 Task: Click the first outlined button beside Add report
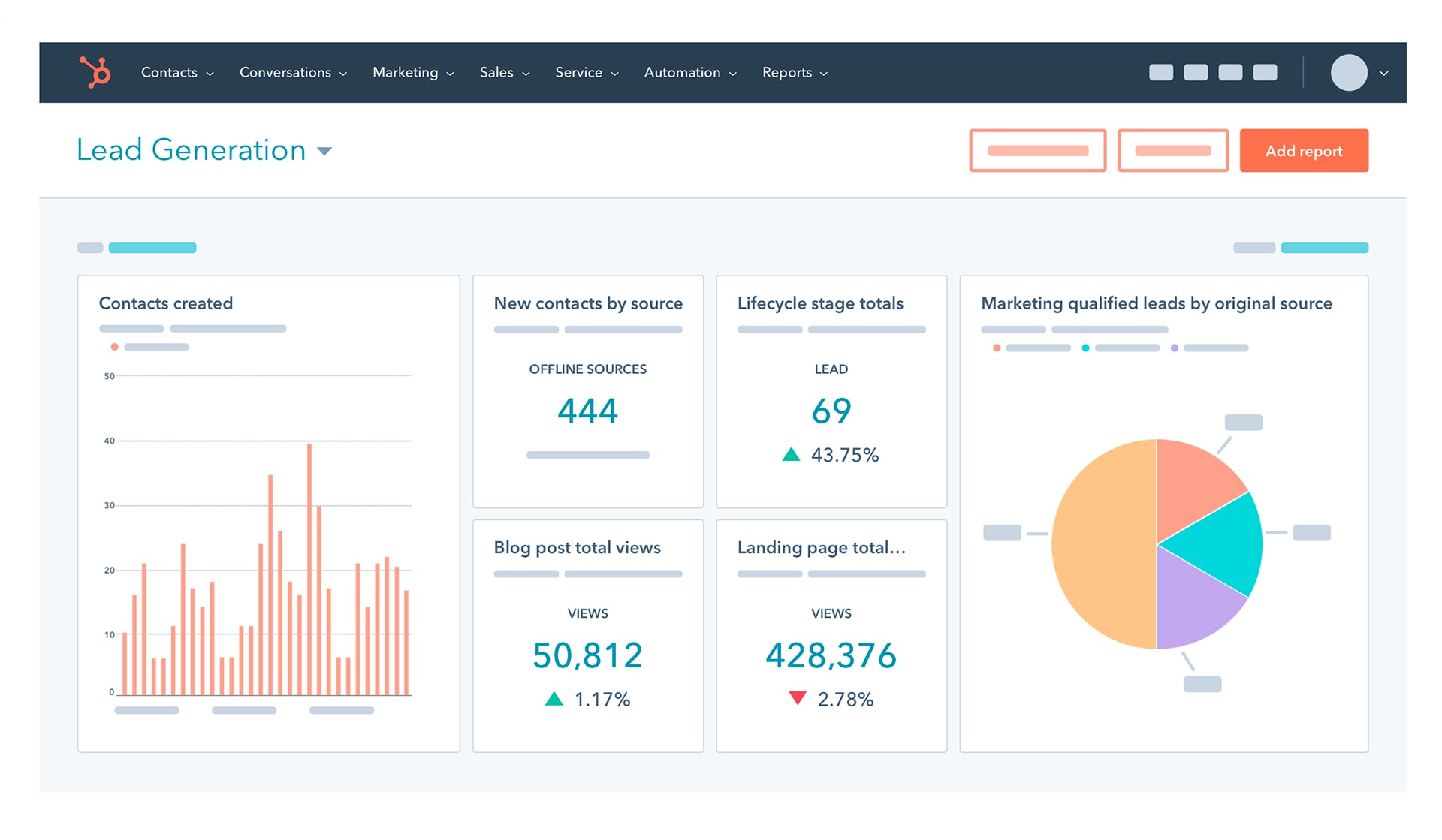1037,151
